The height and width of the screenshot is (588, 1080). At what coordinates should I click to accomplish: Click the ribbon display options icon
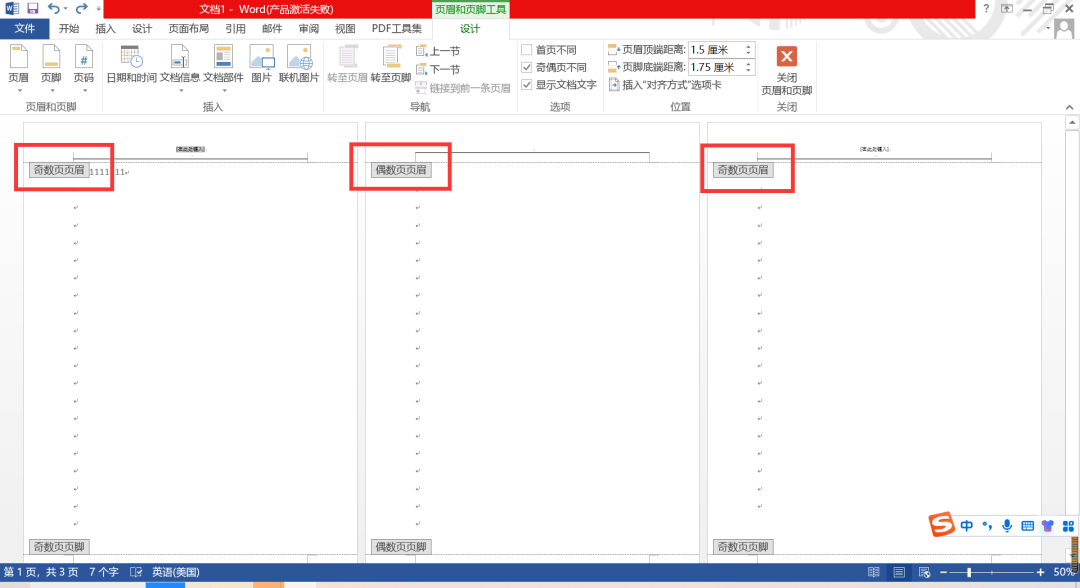coord(1007,9)
